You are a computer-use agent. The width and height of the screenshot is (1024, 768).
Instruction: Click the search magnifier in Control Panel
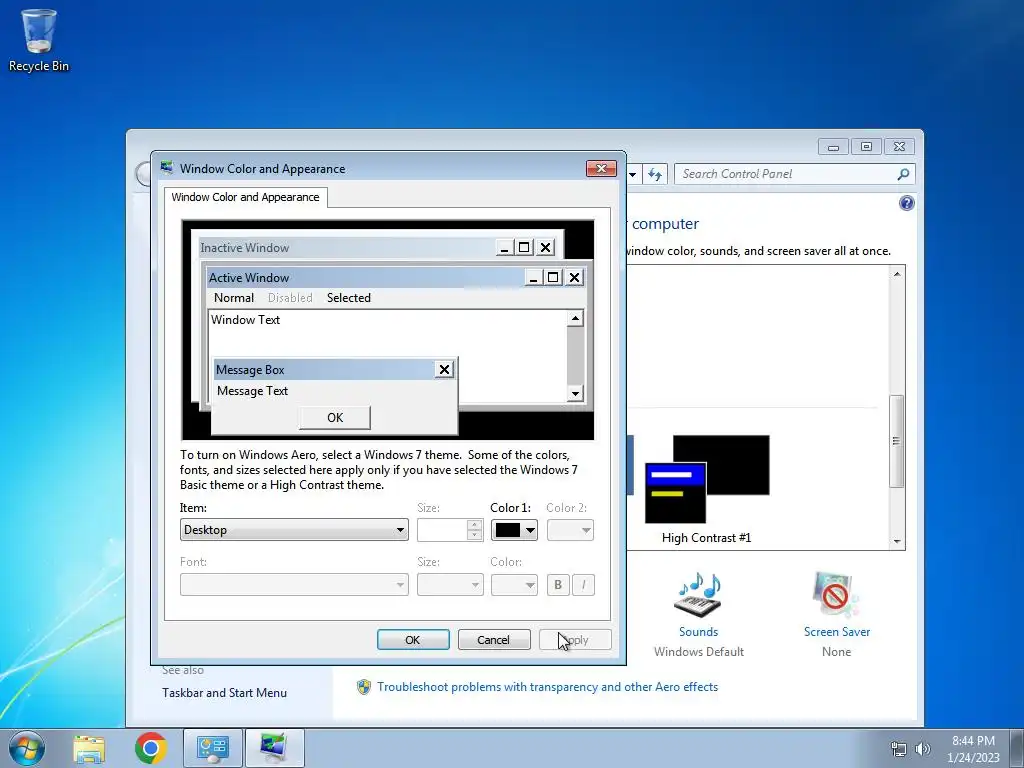pyautogui.click(x=903, y=174)
